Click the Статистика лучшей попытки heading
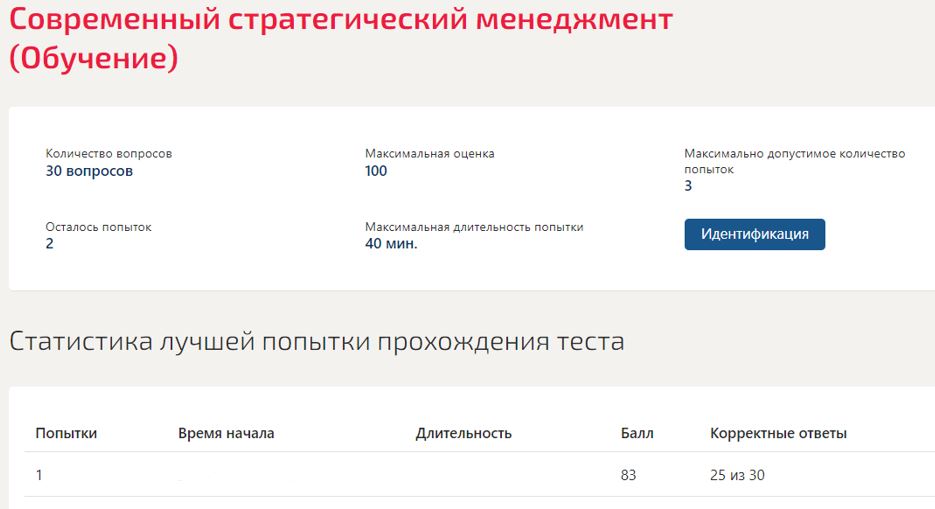935x509 pixels. (x=316, y=341)
